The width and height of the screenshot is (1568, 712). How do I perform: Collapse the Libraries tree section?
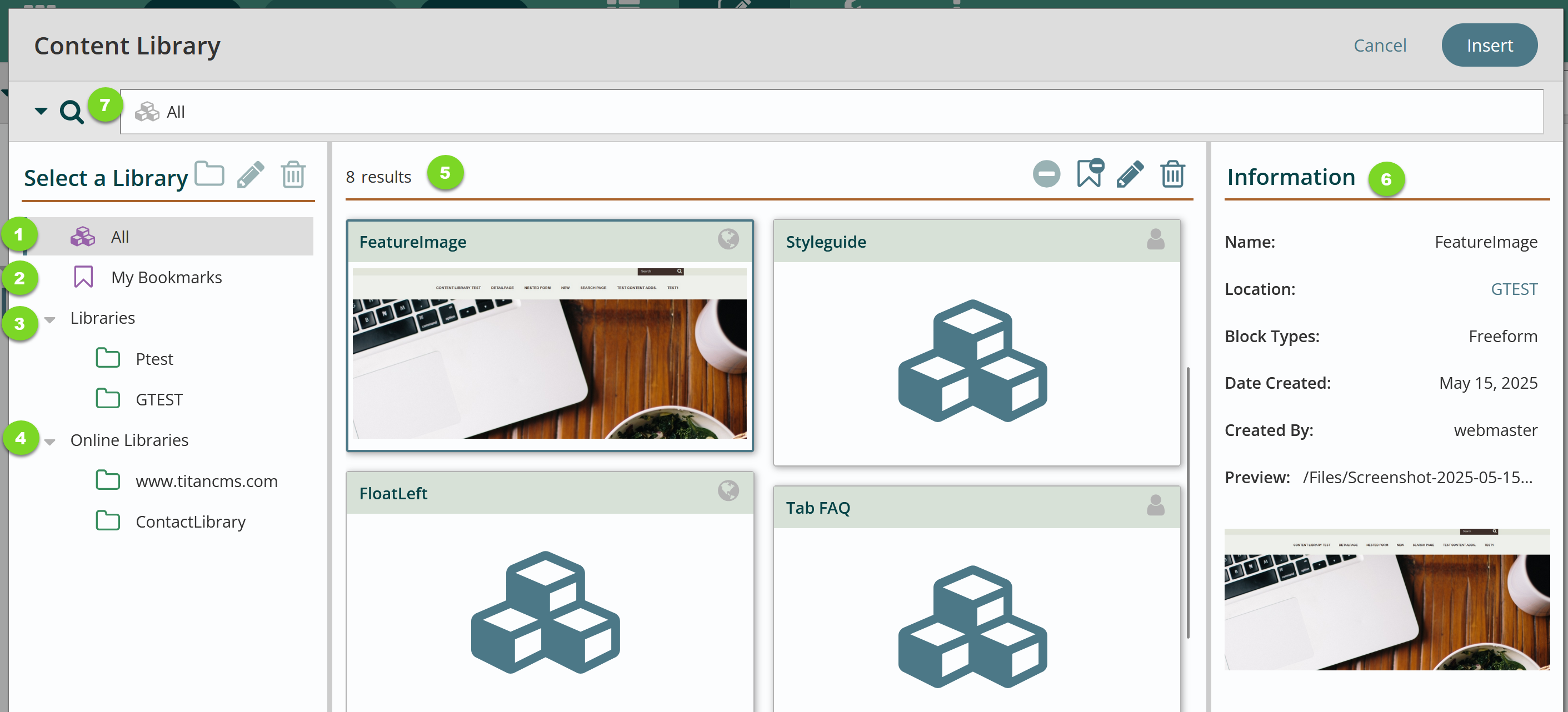[50, 319]
